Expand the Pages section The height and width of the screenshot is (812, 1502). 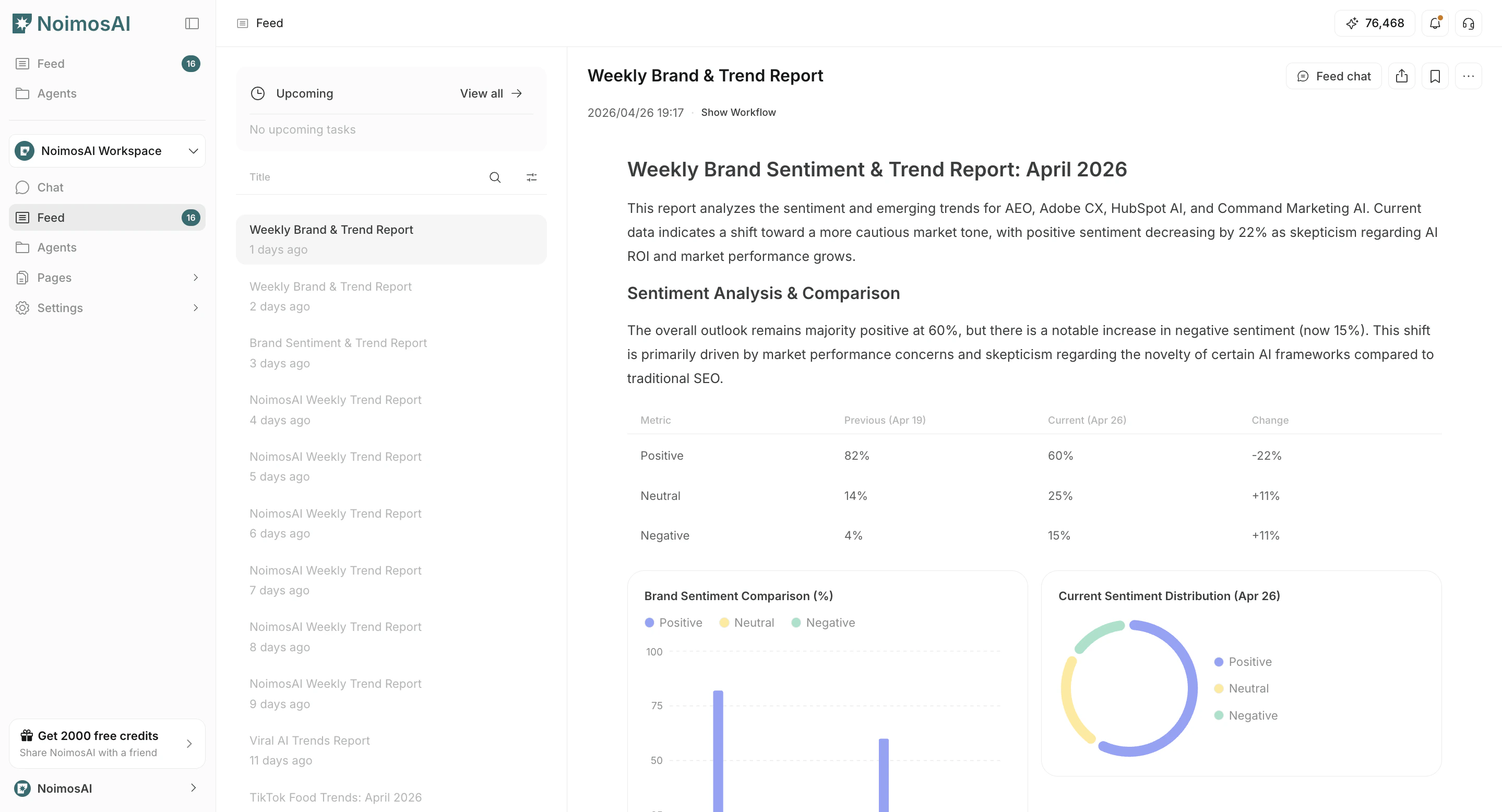click(x=195, y=278)
